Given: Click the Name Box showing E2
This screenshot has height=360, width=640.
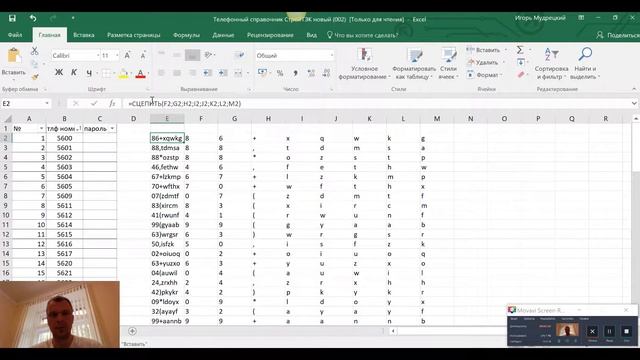Looking at the screenshot, I should click(x=25, y=104).
